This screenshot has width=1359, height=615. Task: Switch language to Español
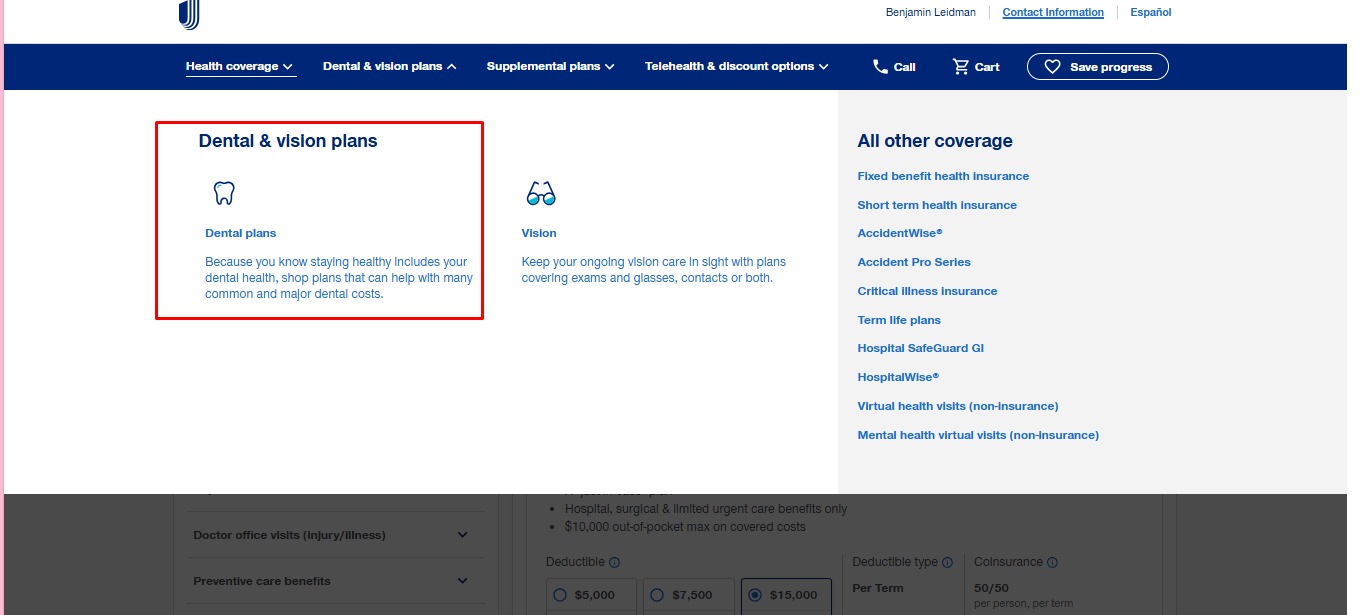click(1150, 13)
